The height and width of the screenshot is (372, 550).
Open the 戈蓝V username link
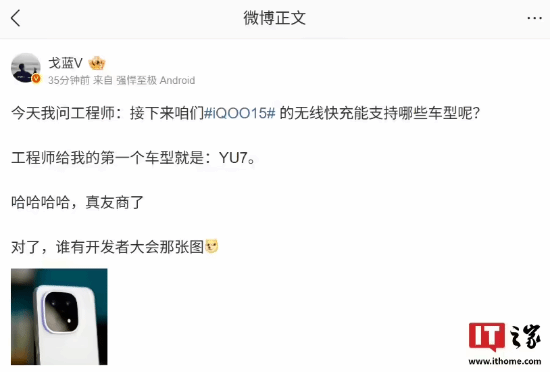point(66,63)
